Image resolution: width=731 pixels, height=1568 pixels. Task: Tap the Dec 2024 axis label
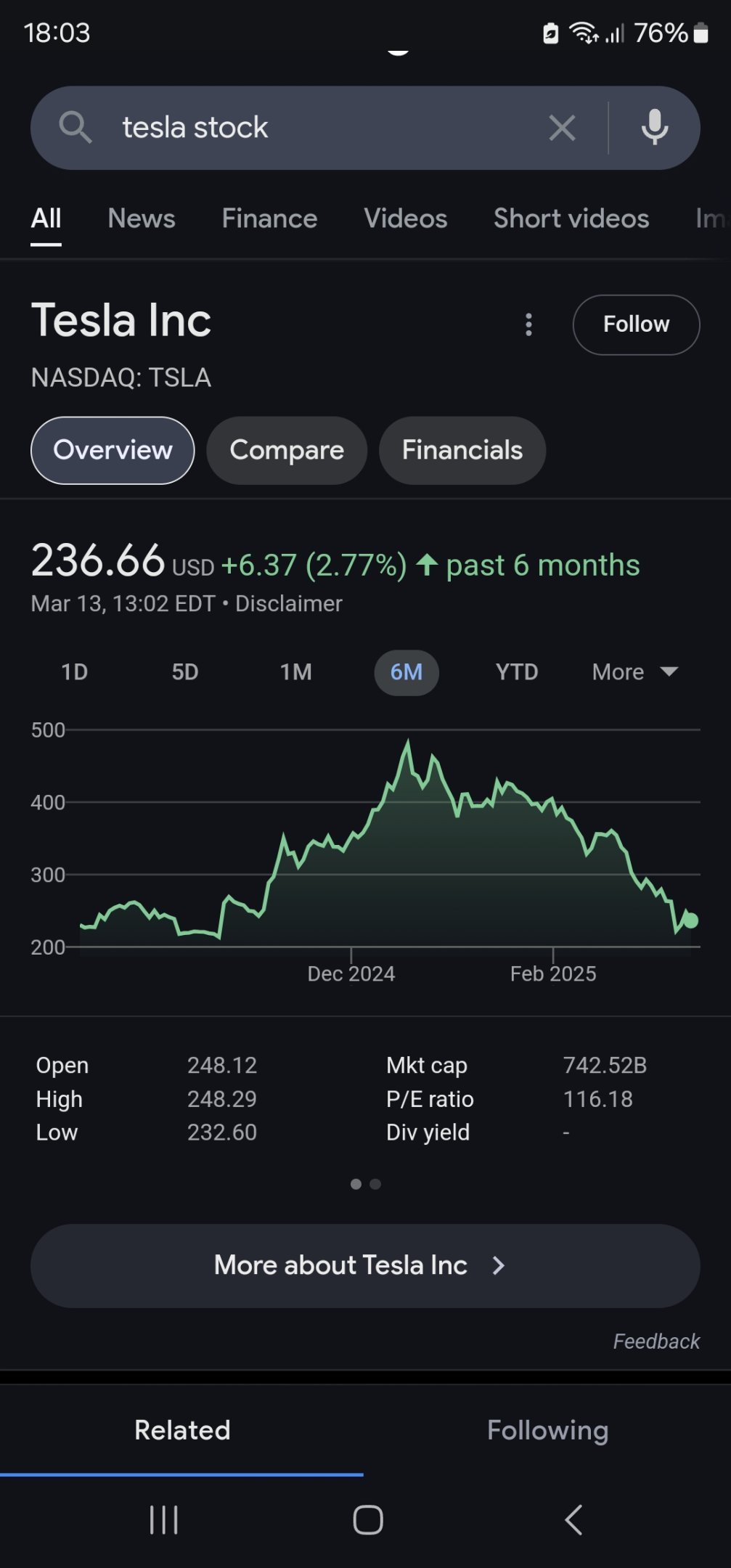click(351, 973)
